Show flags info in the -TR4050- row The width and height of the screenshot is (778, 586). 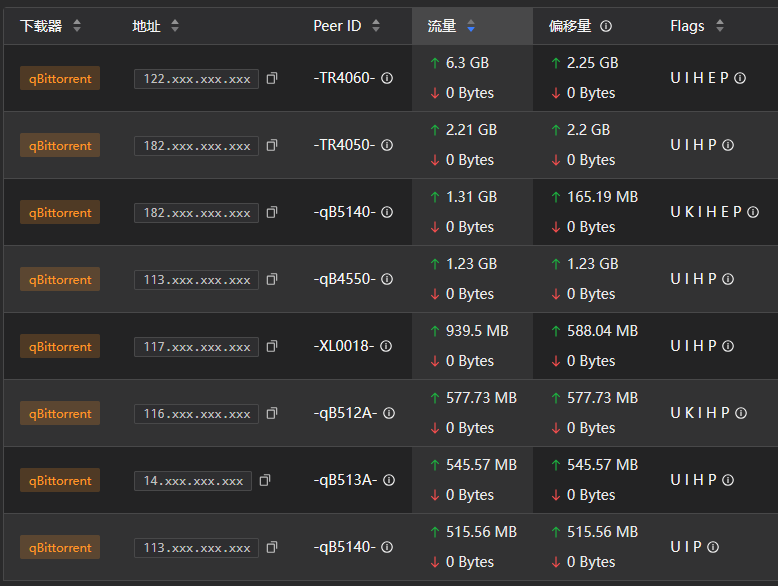pos(728,145)
